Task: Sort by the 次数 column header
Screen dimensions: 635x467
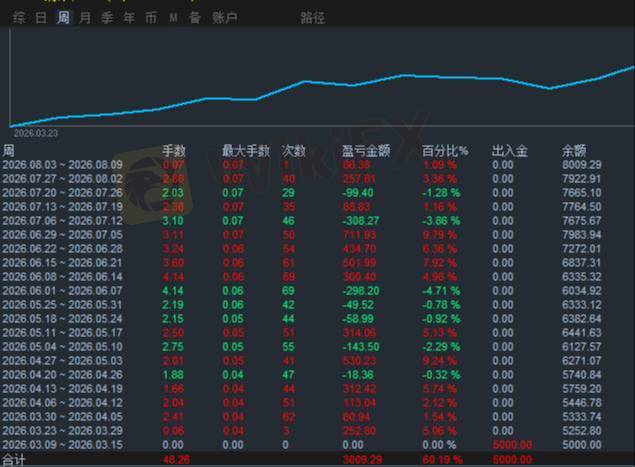Action: 294,151
